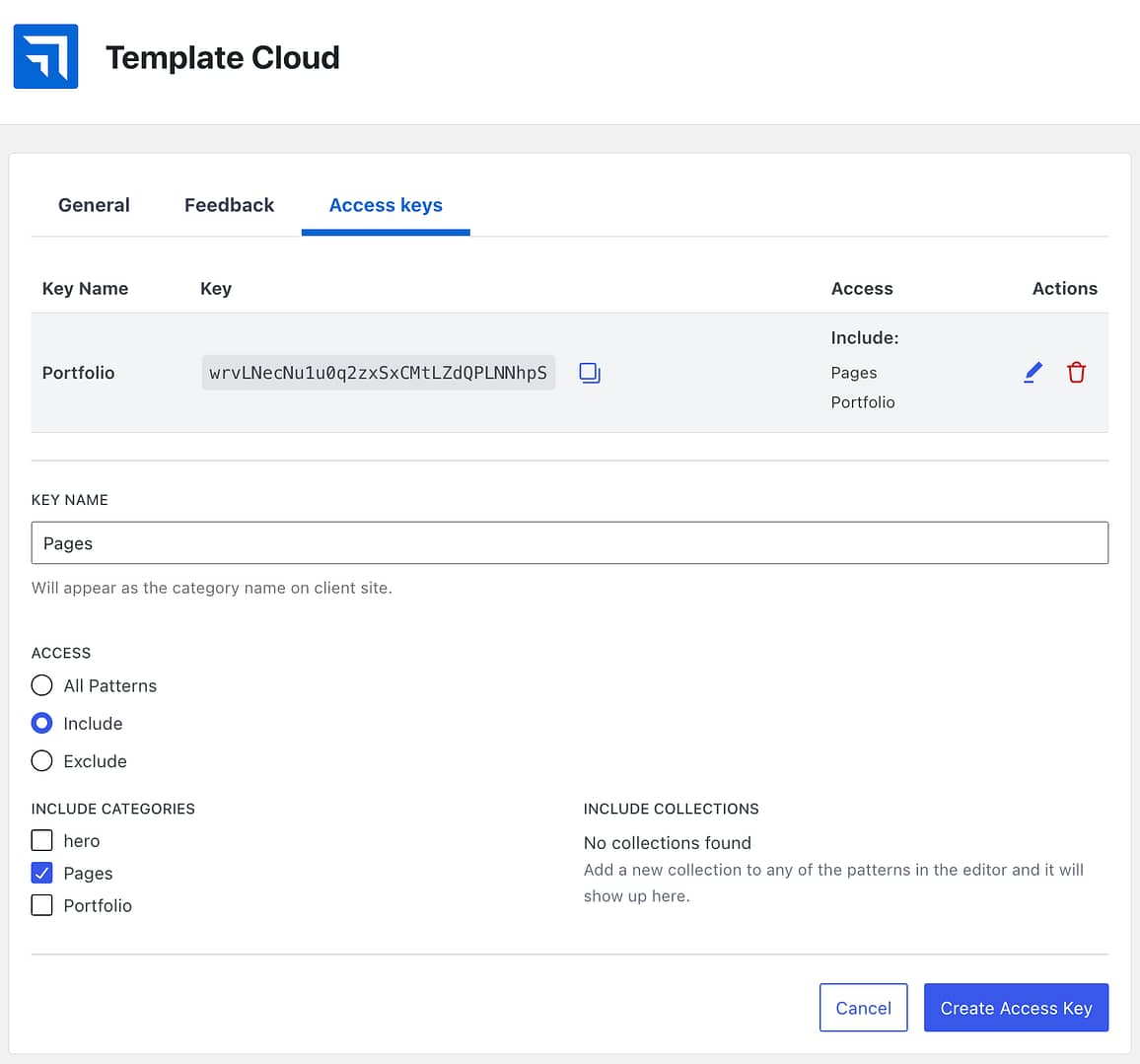Click the key string wrvLNecNu1u0q2zxSxCMtLZdQPLNNhpS

click(x=378, y=373)
